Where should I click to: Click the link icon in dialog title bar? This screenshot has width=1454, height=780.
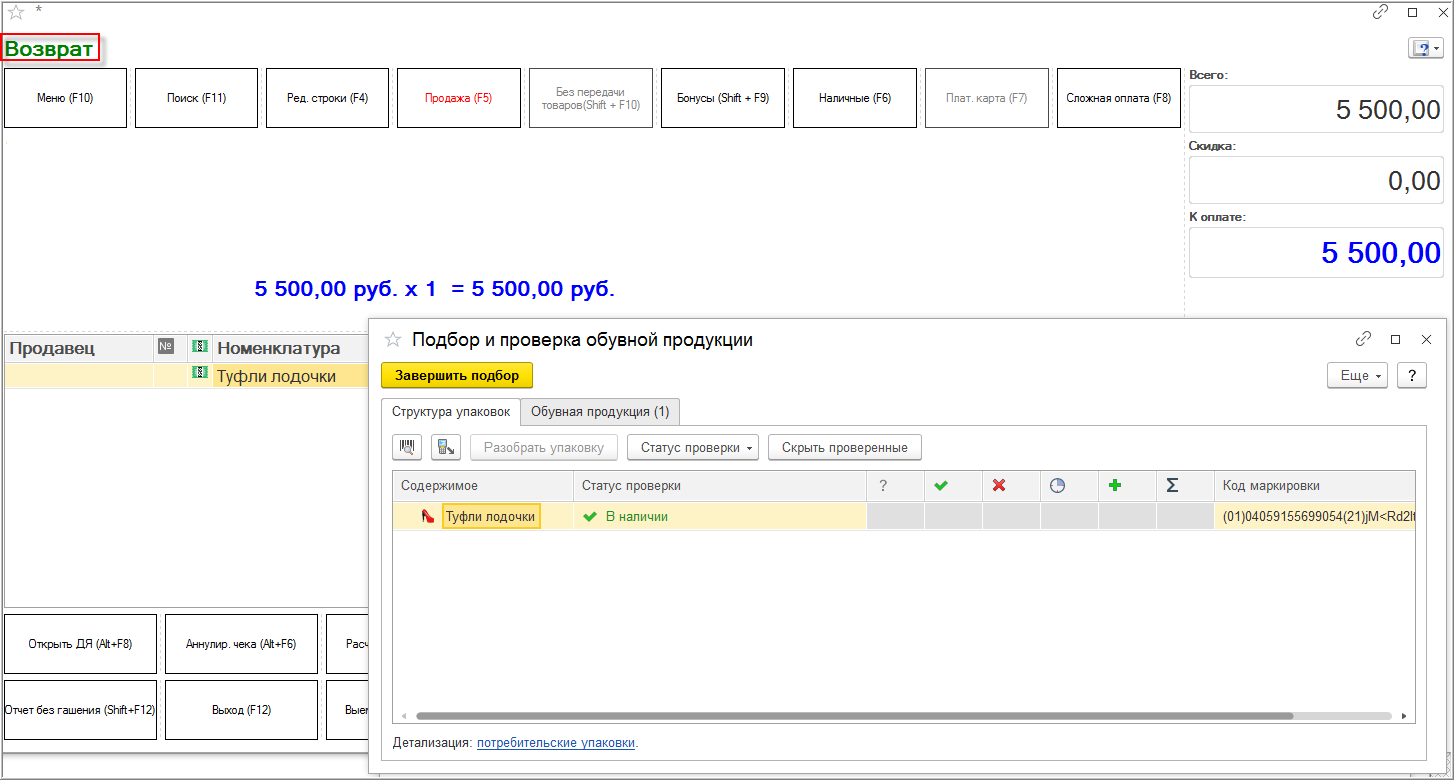click(1363, 339)
